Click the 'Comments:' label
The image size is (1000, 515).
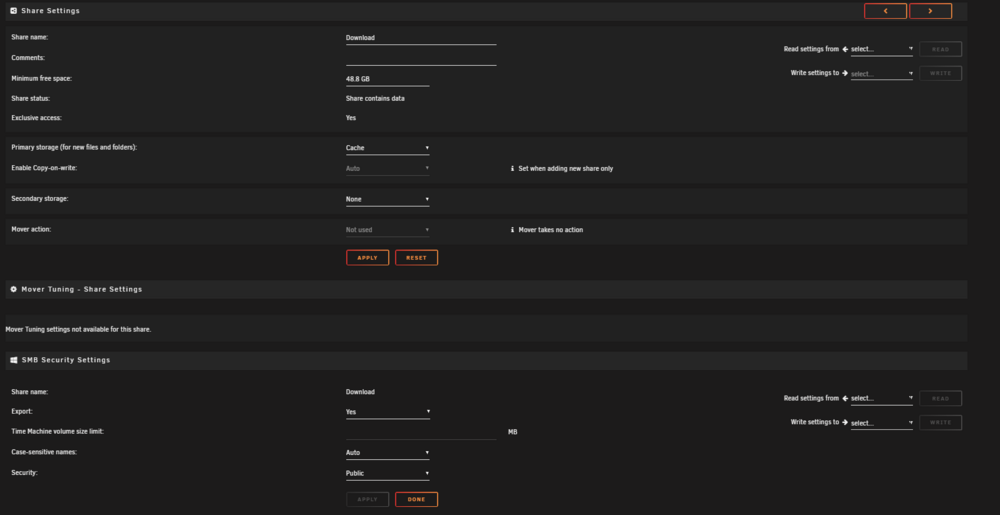pos(28,58)
